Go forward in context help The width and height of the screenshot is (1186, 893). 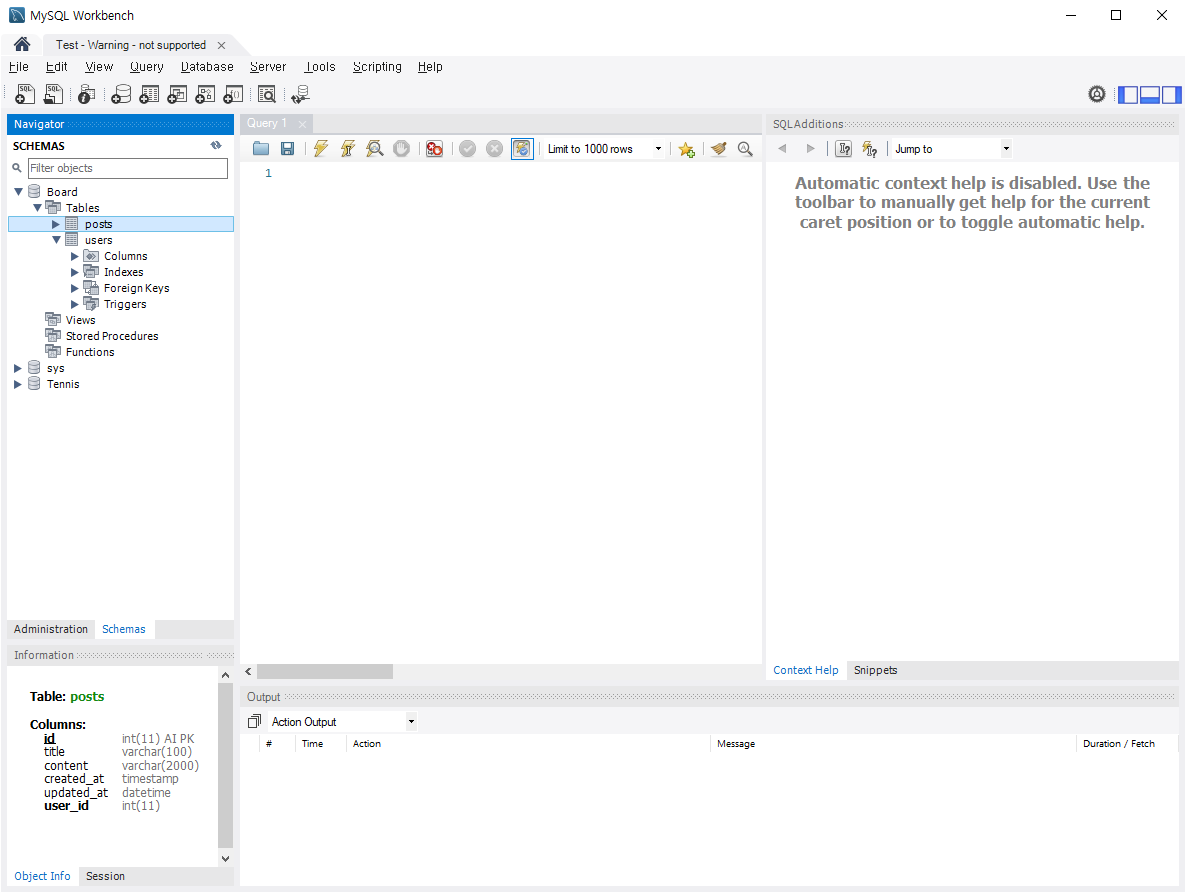point(810,148)
